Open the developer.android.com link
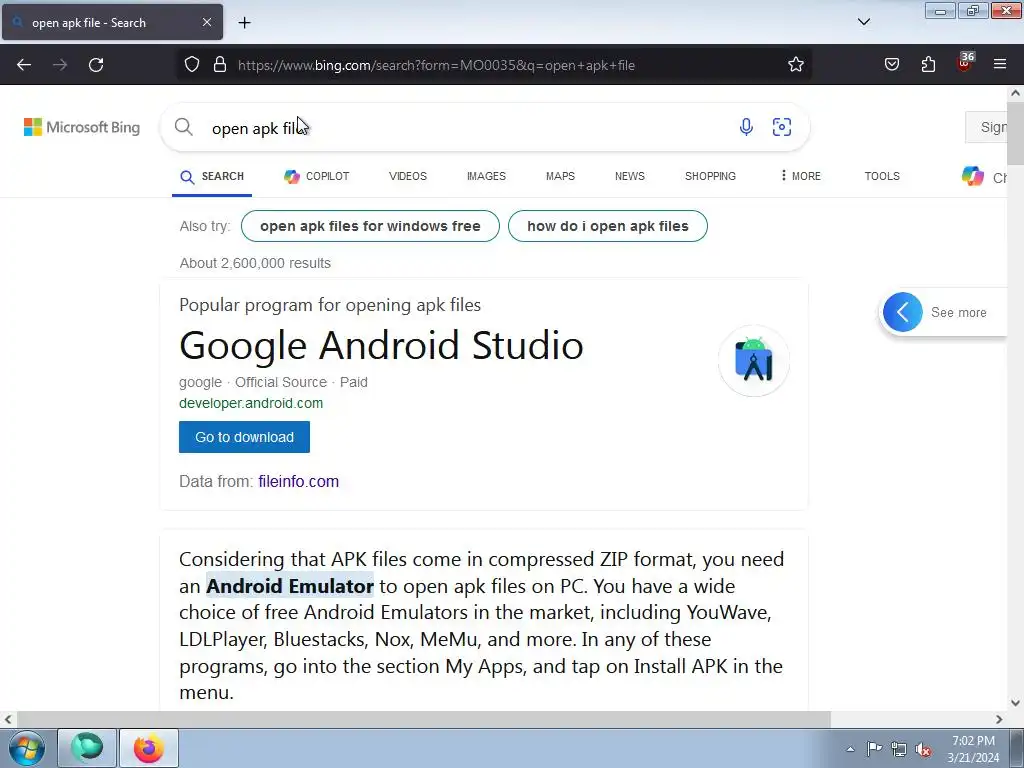The height and width of the screenshot is (768, 1024). click(x=251, y=403)
